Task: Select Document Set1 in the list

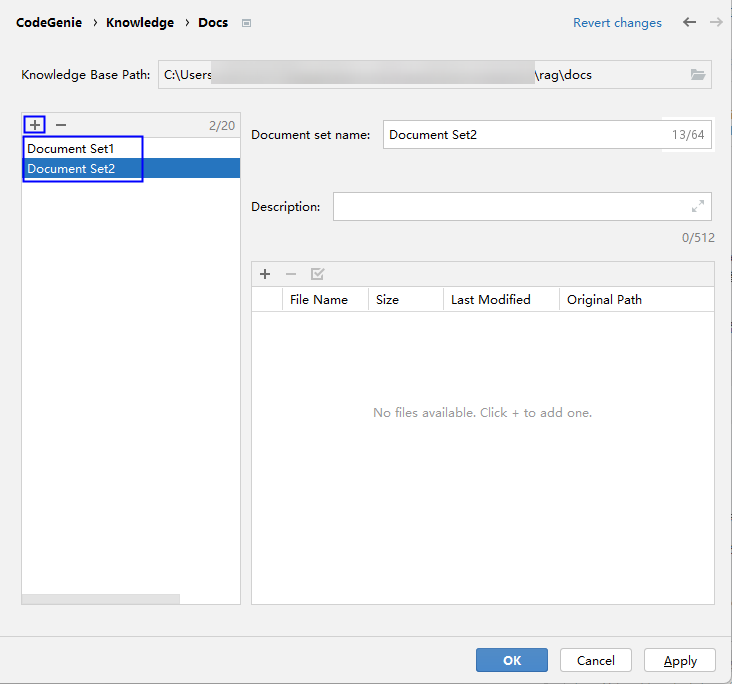Action: click(x=71, y=149)
